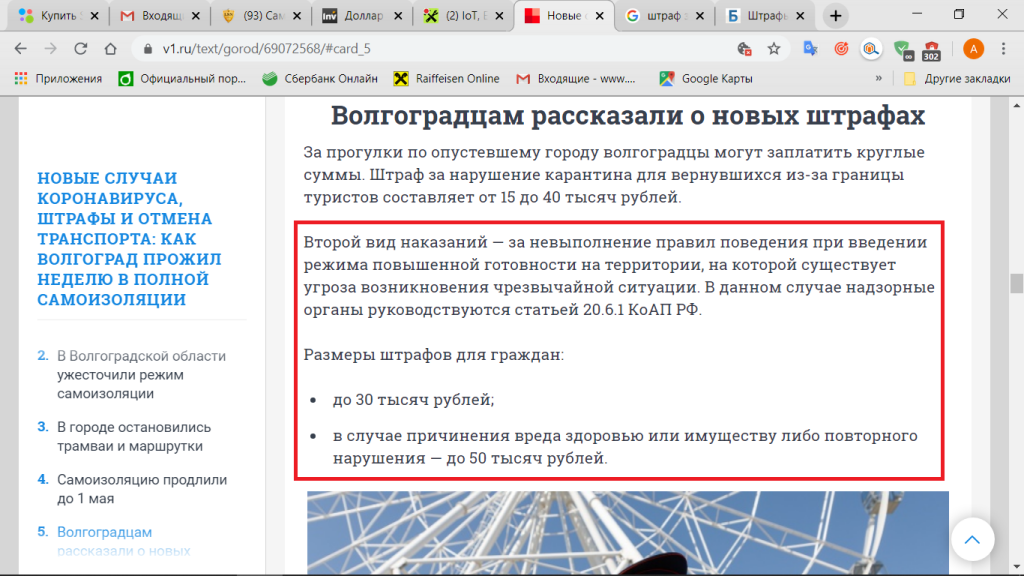Bookmark this page with the star icon
1024x576 pixels.
[773, 48]
